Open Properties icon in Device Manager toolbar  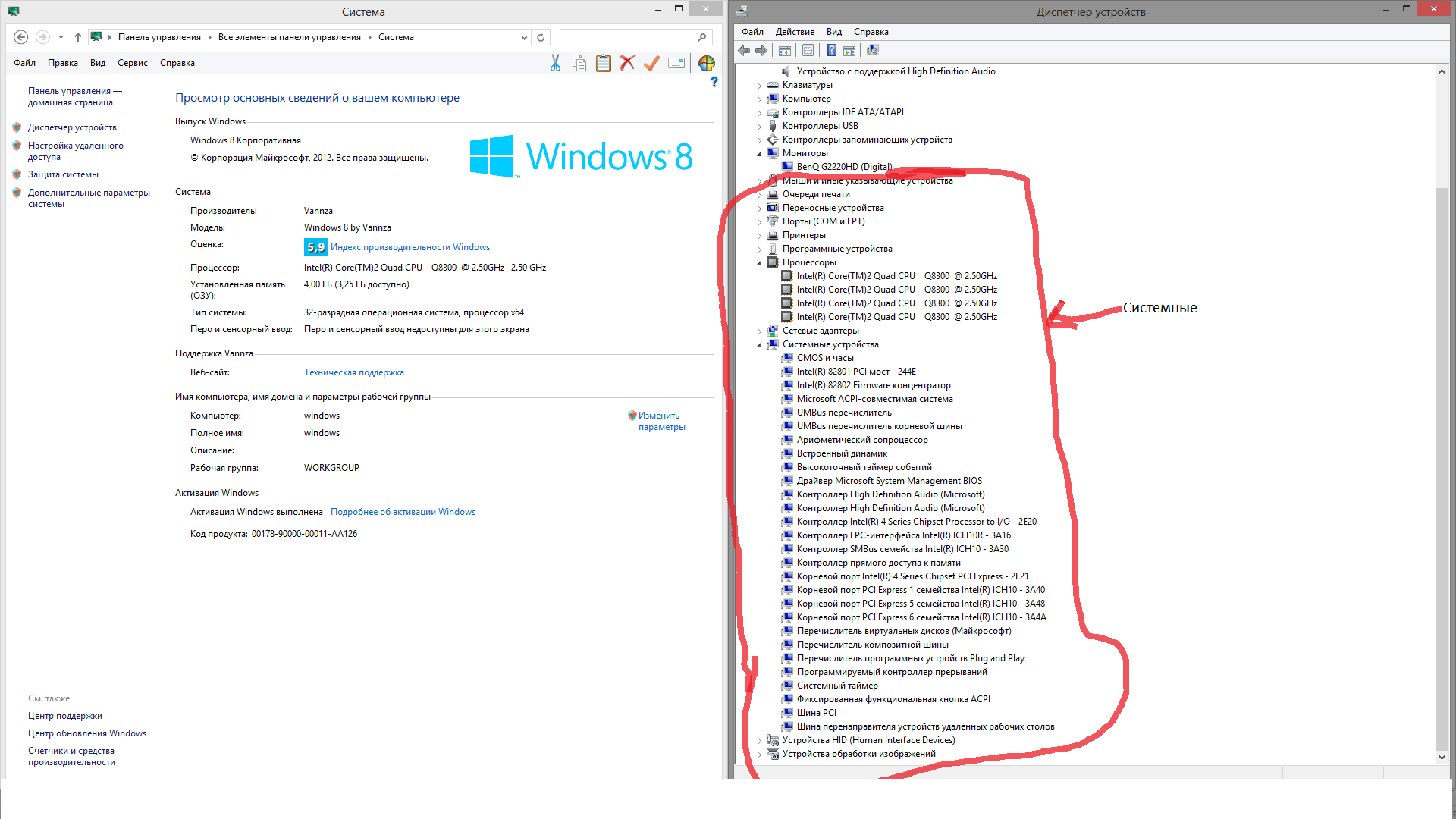[x=808, y=51]
